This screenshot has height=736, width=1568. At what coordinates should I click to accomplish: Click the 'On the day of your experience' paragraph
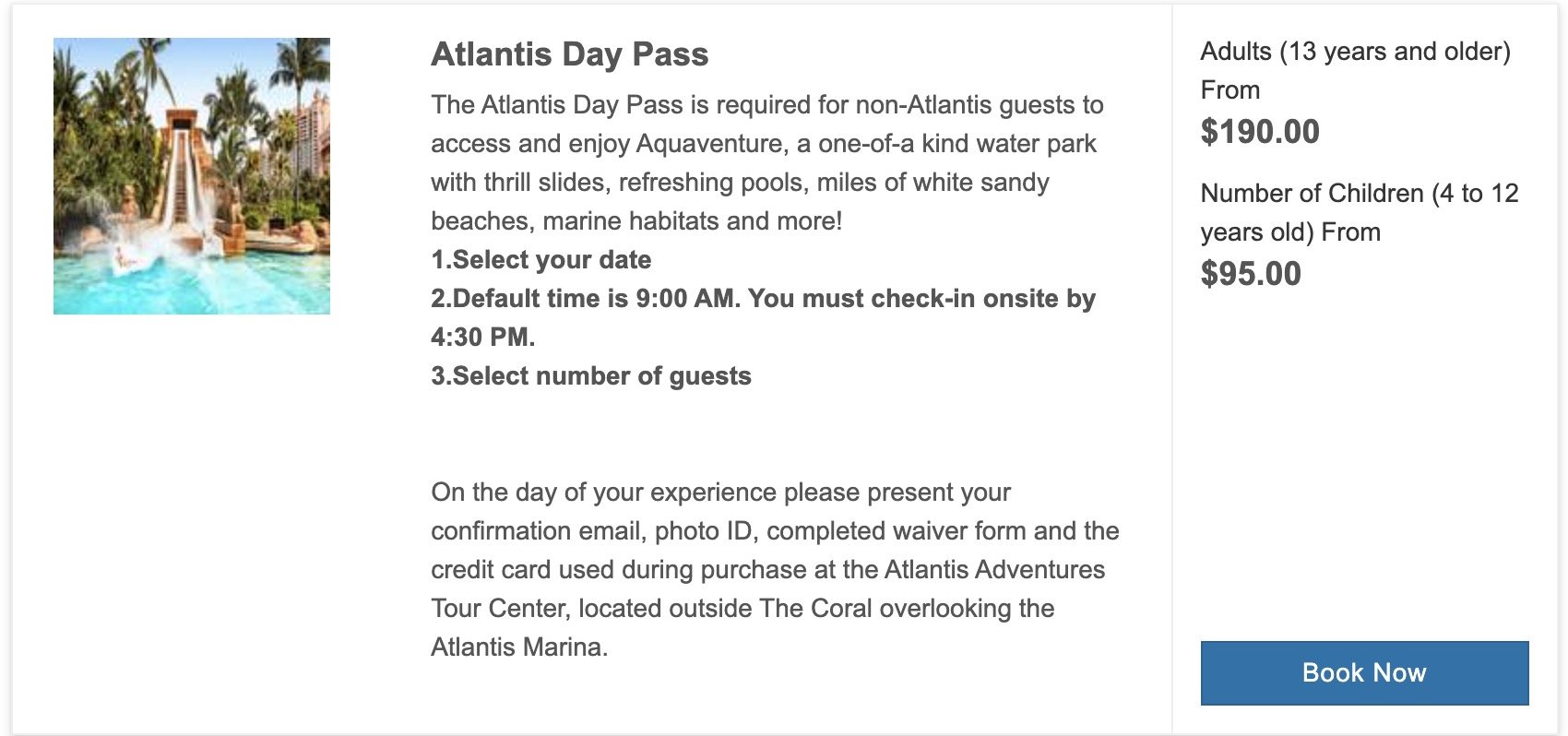click(x=776, y=569)
